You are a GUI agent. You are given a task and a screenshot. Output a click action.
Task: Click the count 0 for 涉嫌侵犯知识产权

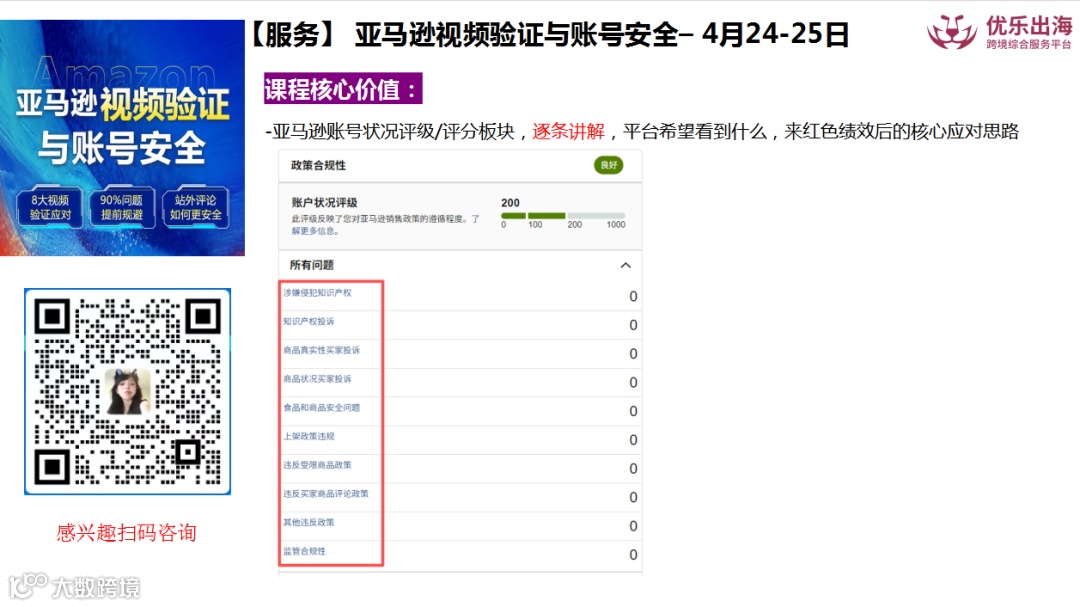(633, 296)
